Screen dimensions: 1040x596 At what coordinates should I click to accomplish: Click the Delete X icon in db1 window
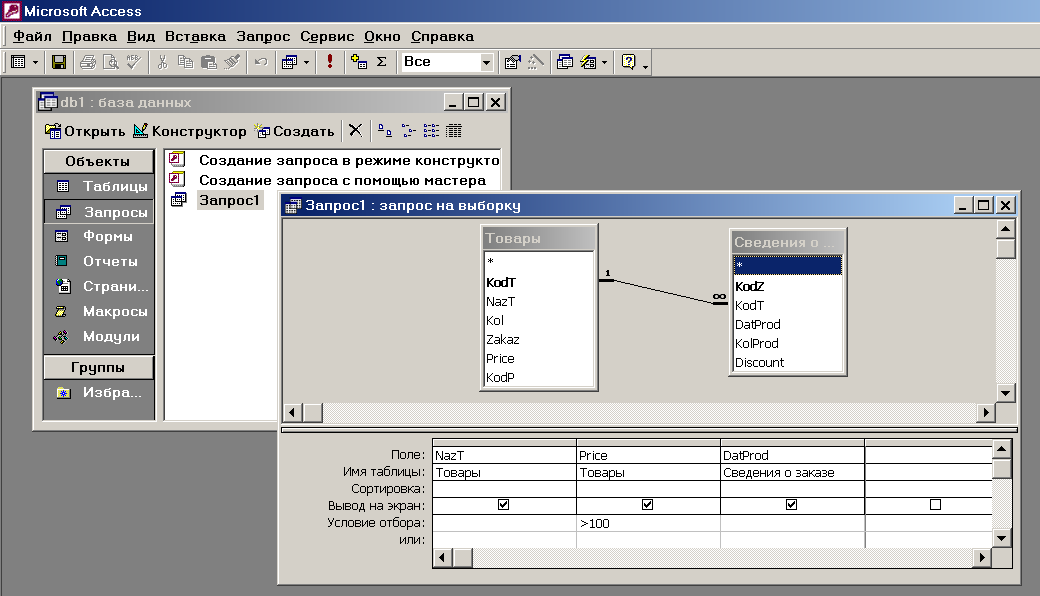pos(356,130)
